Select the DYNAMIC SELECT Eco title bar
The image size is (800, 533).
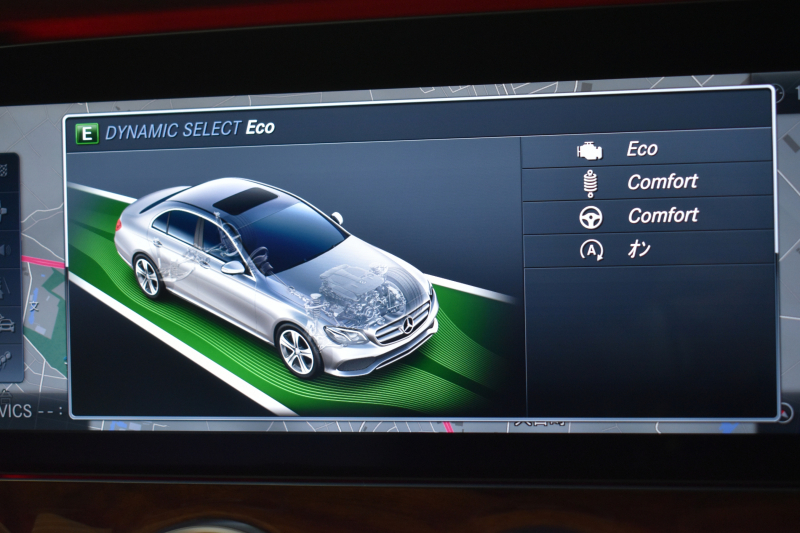coord(190,129)
